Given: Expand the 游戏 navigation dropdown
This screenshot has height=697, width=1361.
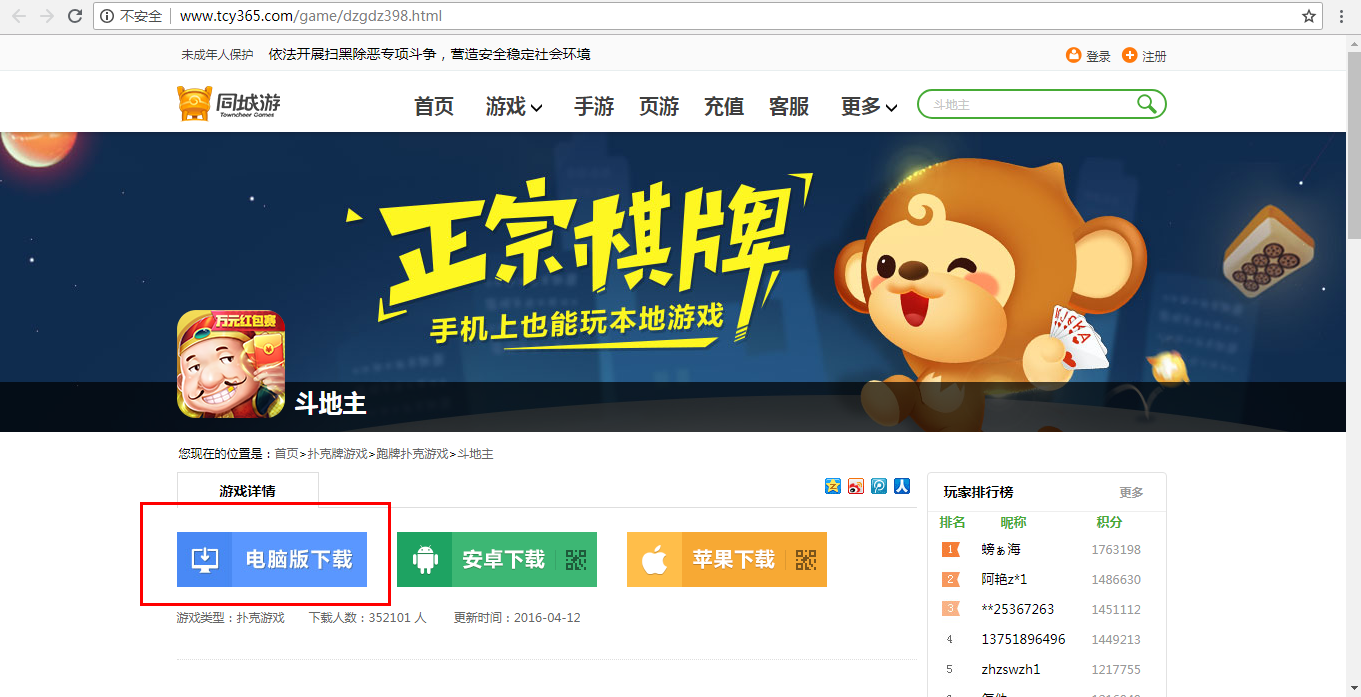Looking at the screenshot, I should click(x=512, y=107).
